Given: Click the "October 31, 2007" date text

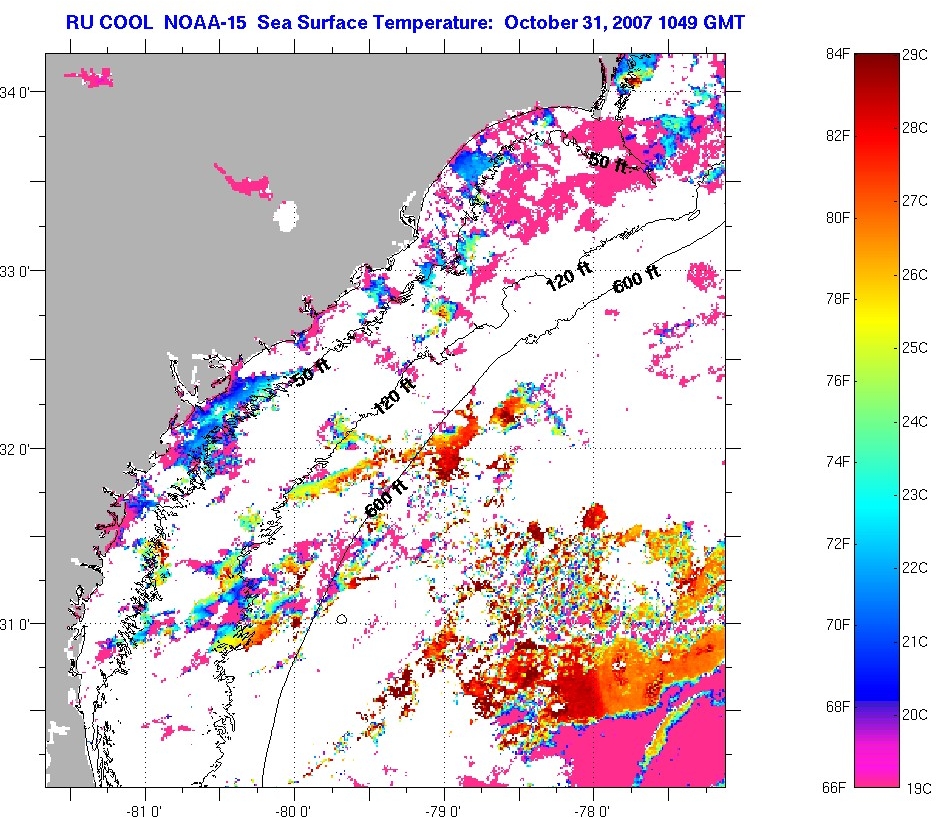Looking at the screenshot, I should (578, 23).
